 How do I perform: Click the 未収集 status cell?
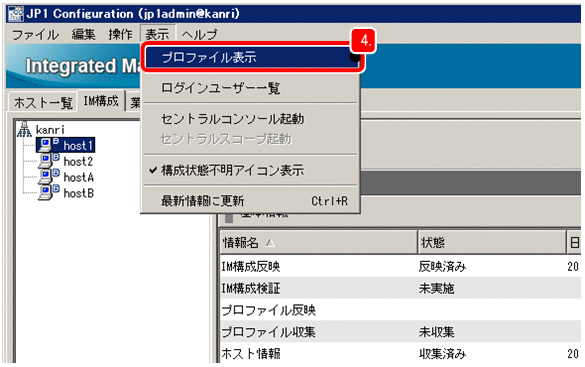point(436,332)
